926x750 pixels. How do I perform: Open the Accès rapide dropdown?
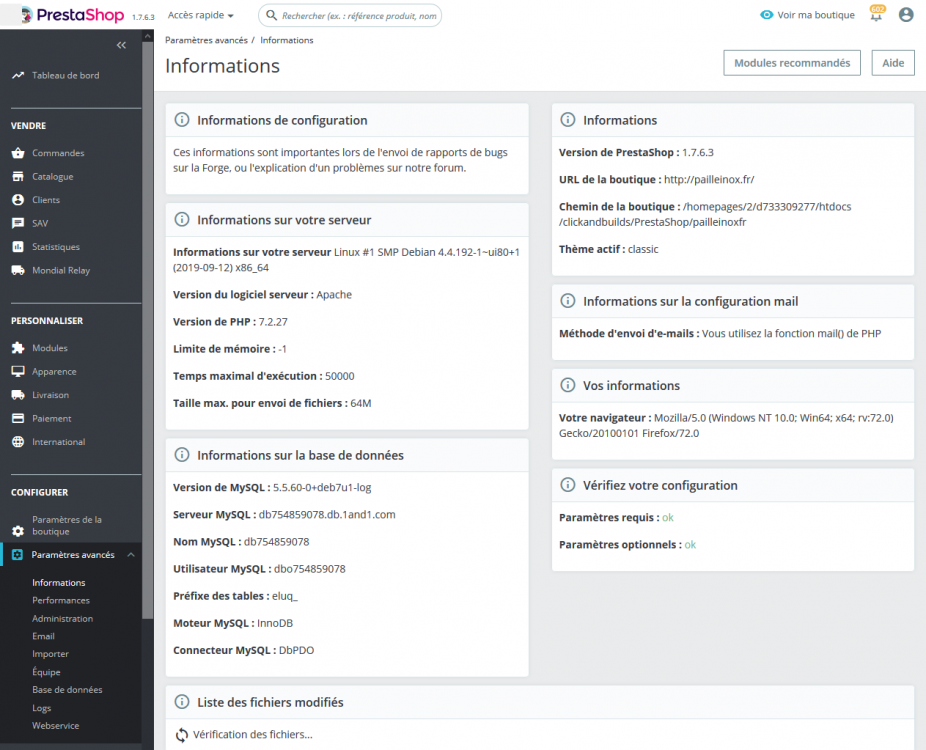201,15
